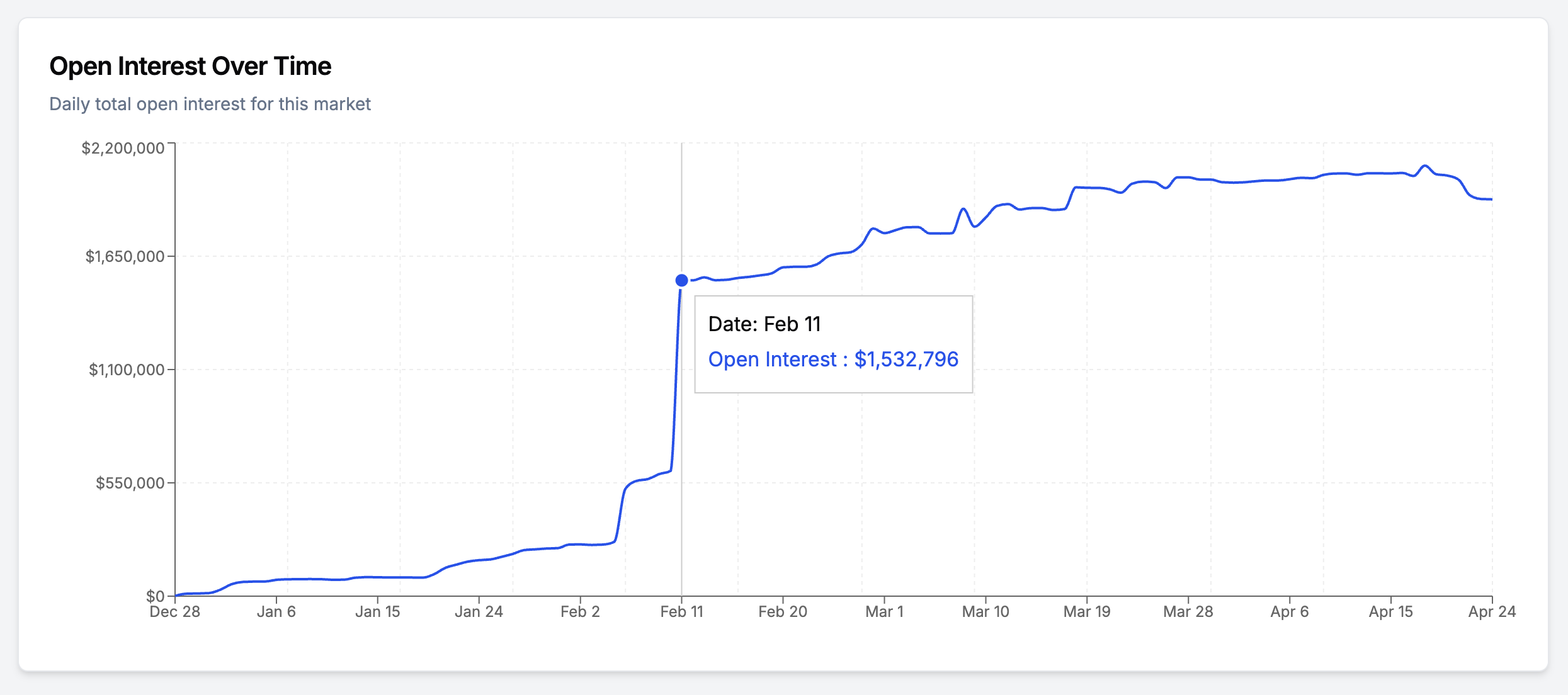
Task: Click the Feb 11 x-axis label
Action: 681,611
